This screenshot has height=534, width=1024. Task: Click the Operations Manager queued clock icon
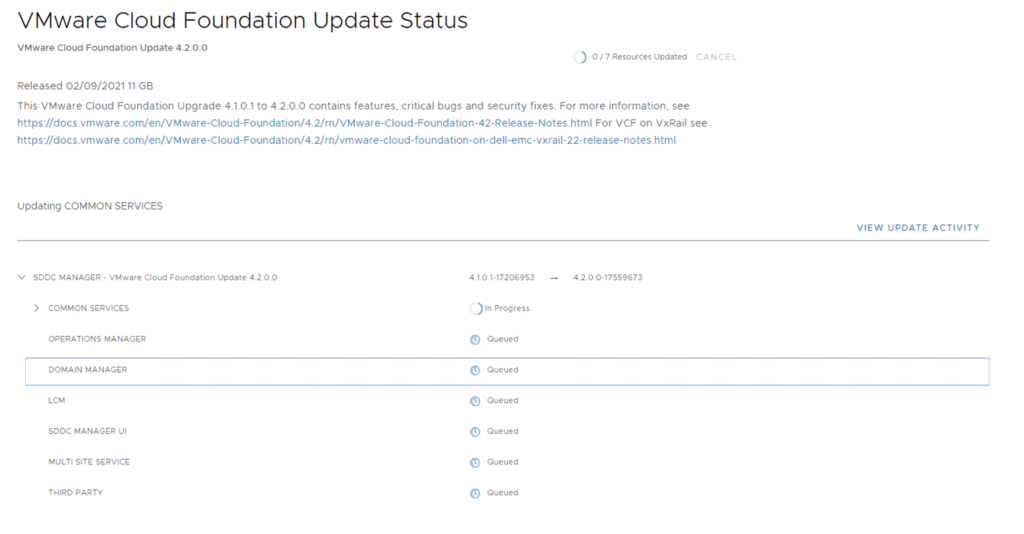tap(475, 339)
